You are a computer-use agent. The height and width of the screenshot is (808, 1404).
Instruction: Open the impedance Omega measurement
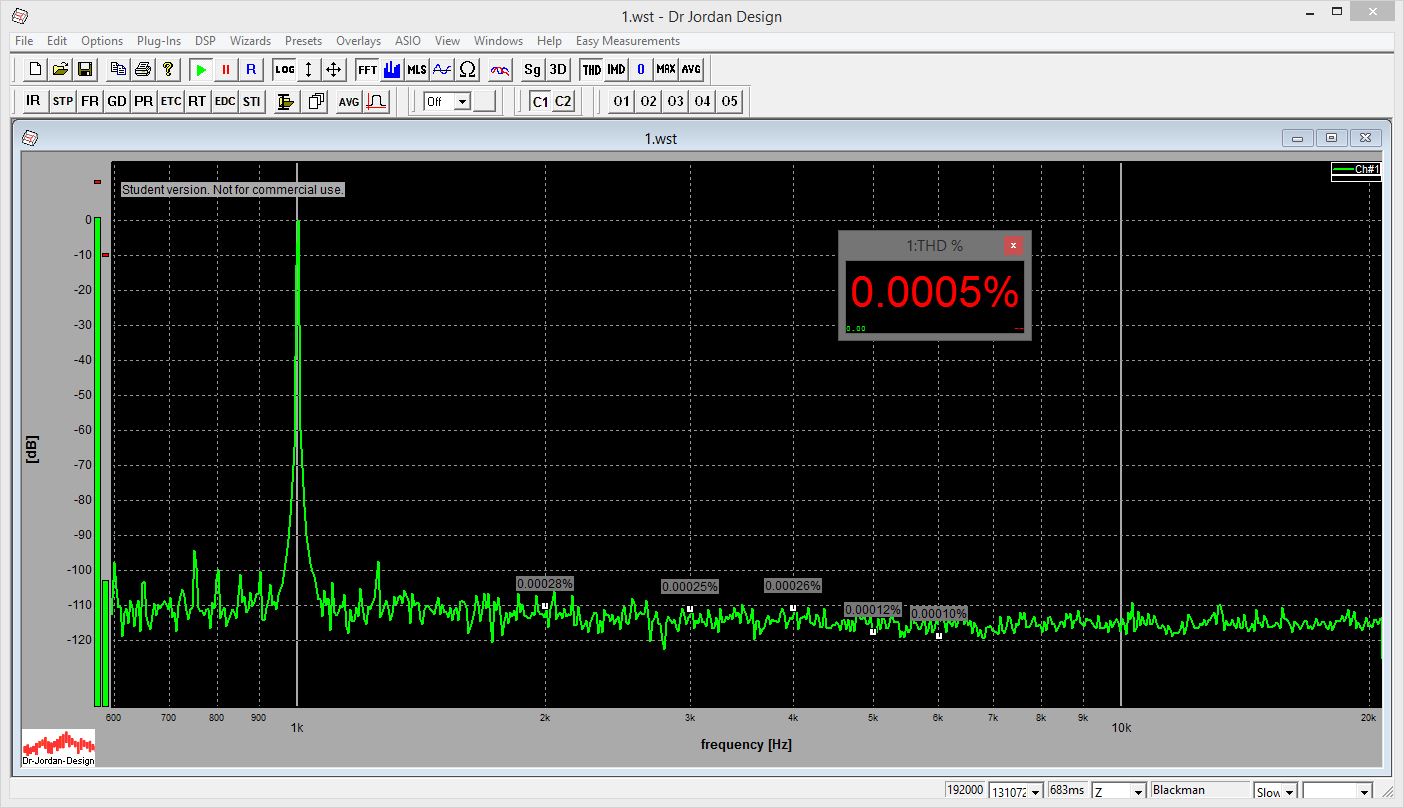pos(467,69)
